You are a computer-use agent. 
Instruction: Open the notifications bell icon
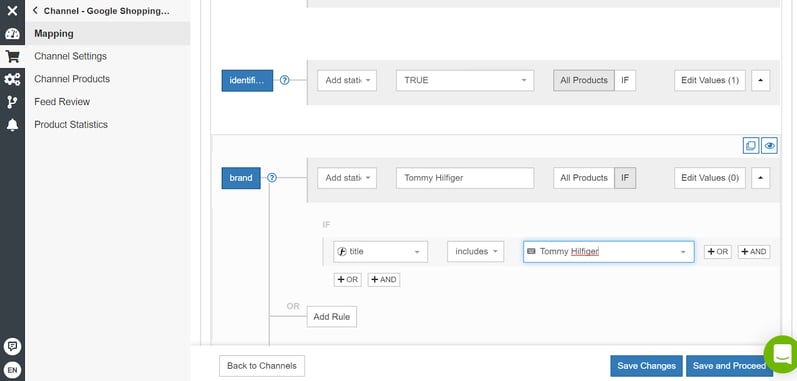coord(12,125)
